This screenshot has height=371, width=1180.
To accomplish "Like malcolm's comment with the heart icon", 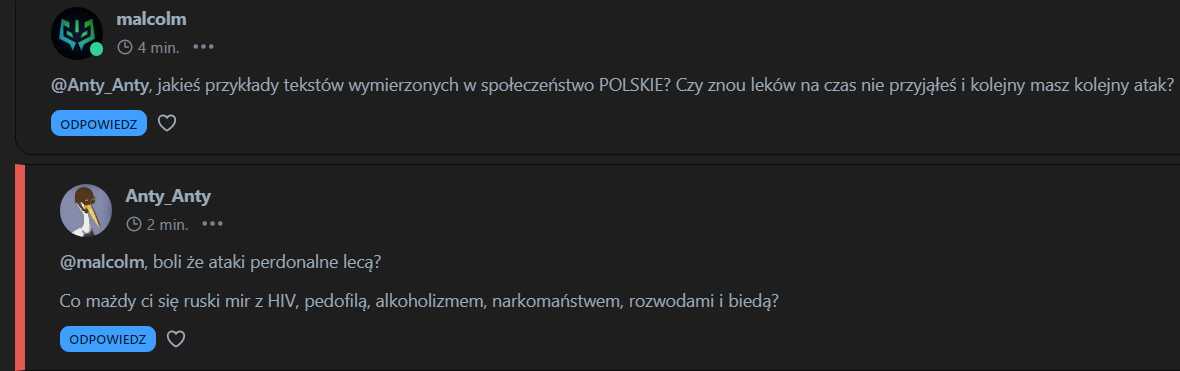I will [x=167, y=123].
